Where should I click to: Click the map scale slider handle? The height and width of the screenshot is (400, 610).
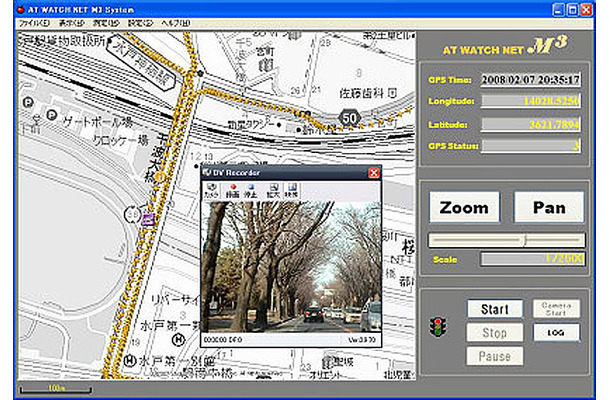point(525,240)
